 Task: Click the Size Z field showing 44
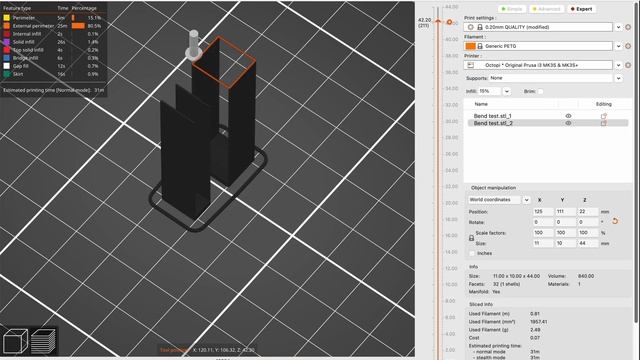pyautogui.click(x=588, y=243)
